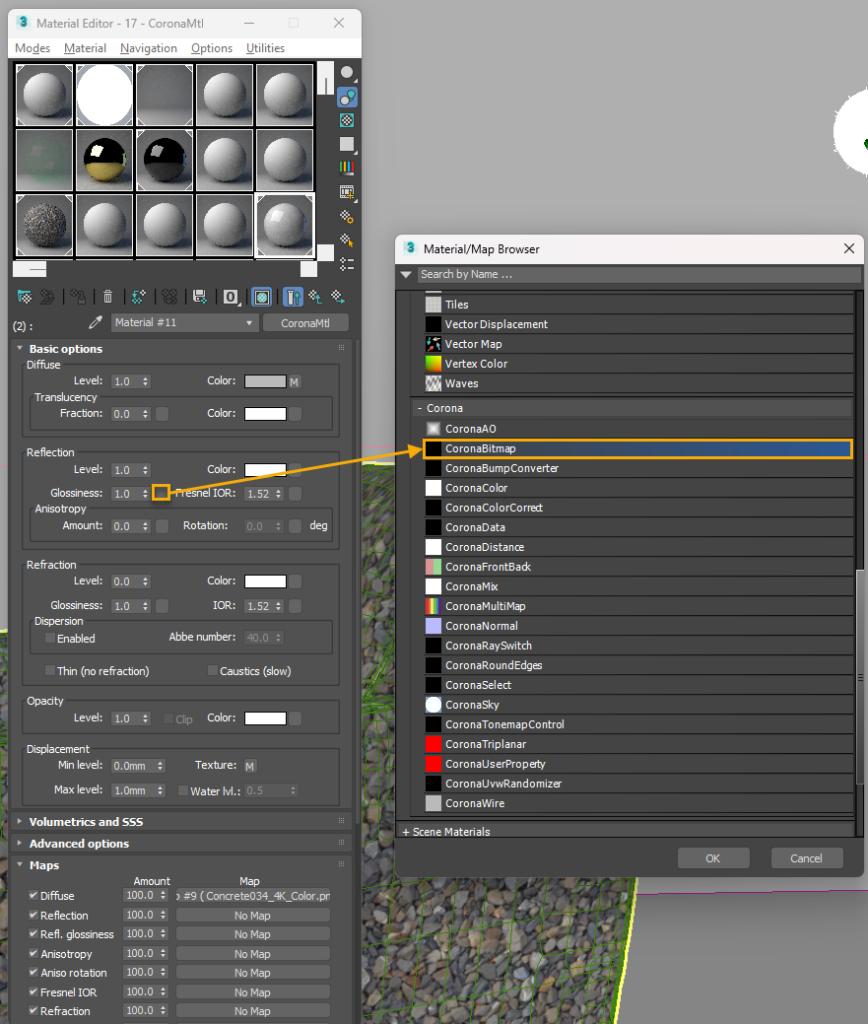Open the Material menu
The height and width of the screenshot is (1024, 868).
[85, 48]
